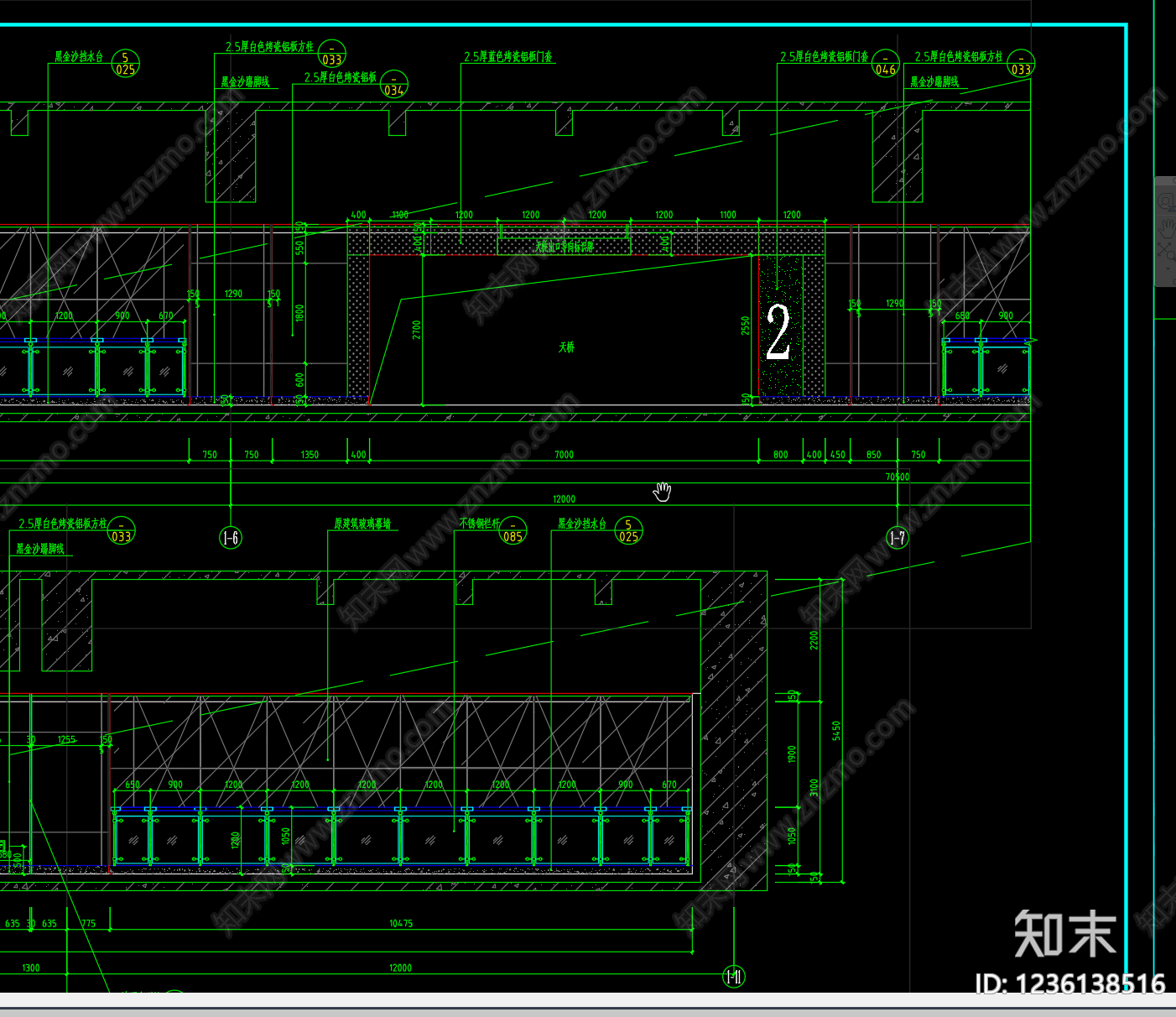Select the 2200 vertical dimension text
The height and width of the screenshot is (1017, 1176).
pyautogui.click(x=814, y=640)
